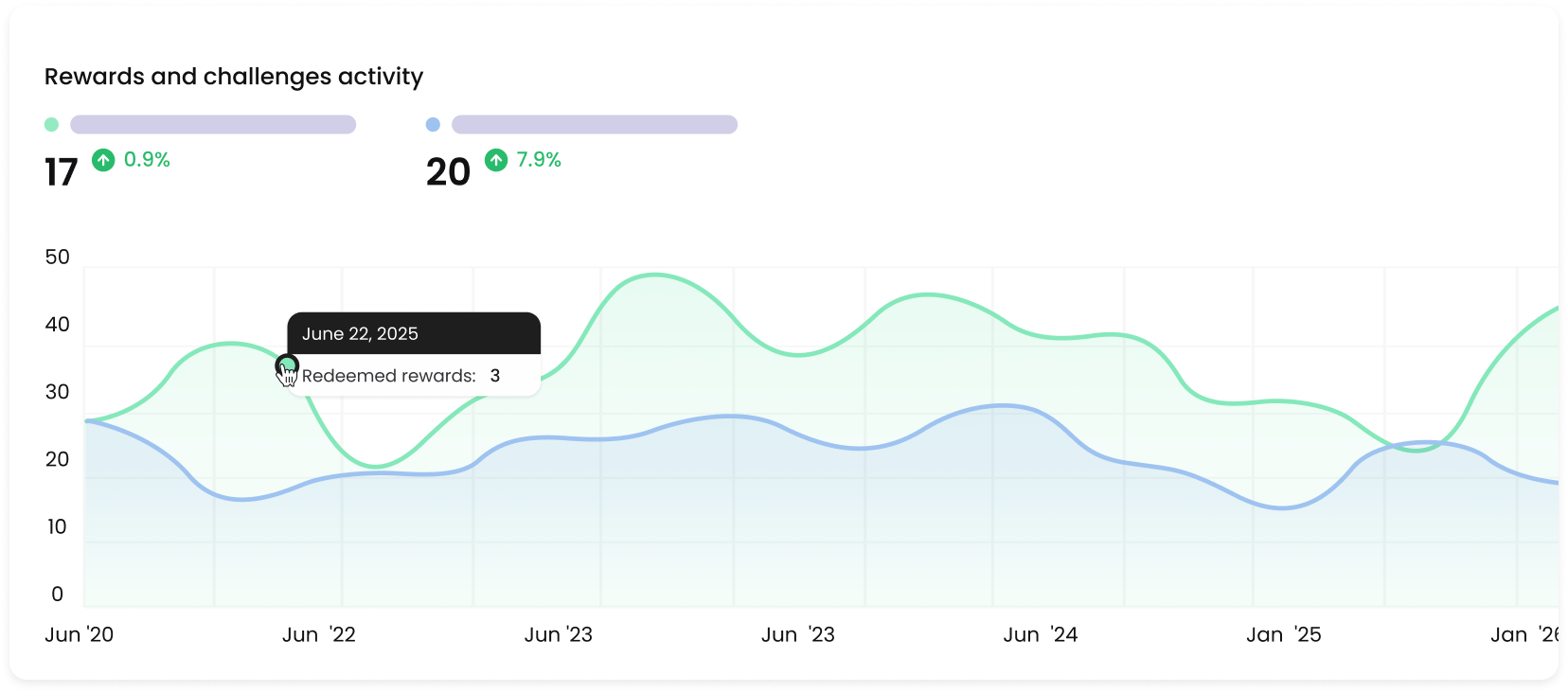Click the large number 20

tap(448, 172)
